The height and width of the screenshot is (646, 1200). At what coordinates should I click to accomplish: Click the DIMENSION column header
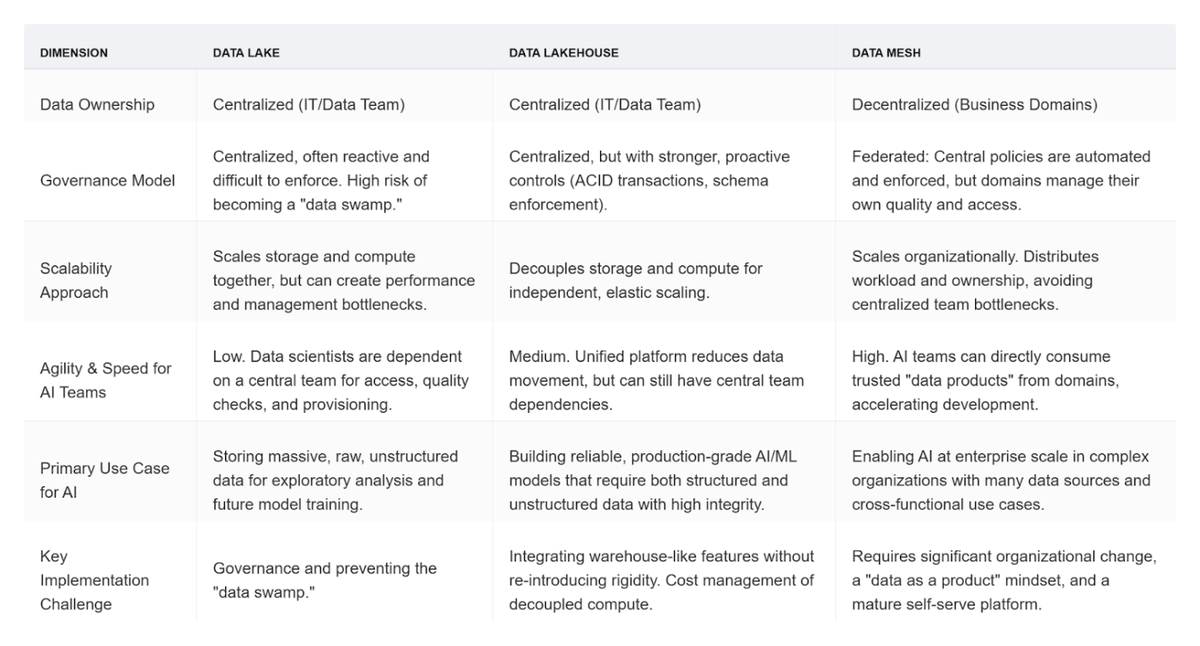pos(74,52)
